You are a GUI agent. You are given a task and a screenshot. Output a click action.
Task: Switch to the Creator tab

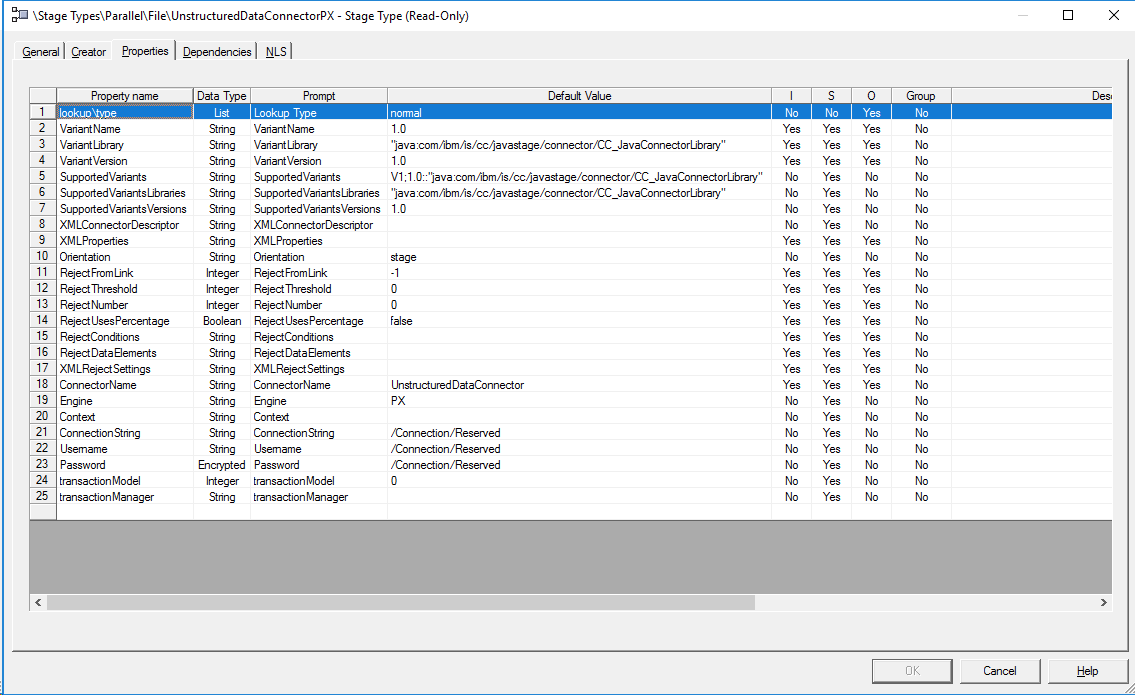(89, 52)
